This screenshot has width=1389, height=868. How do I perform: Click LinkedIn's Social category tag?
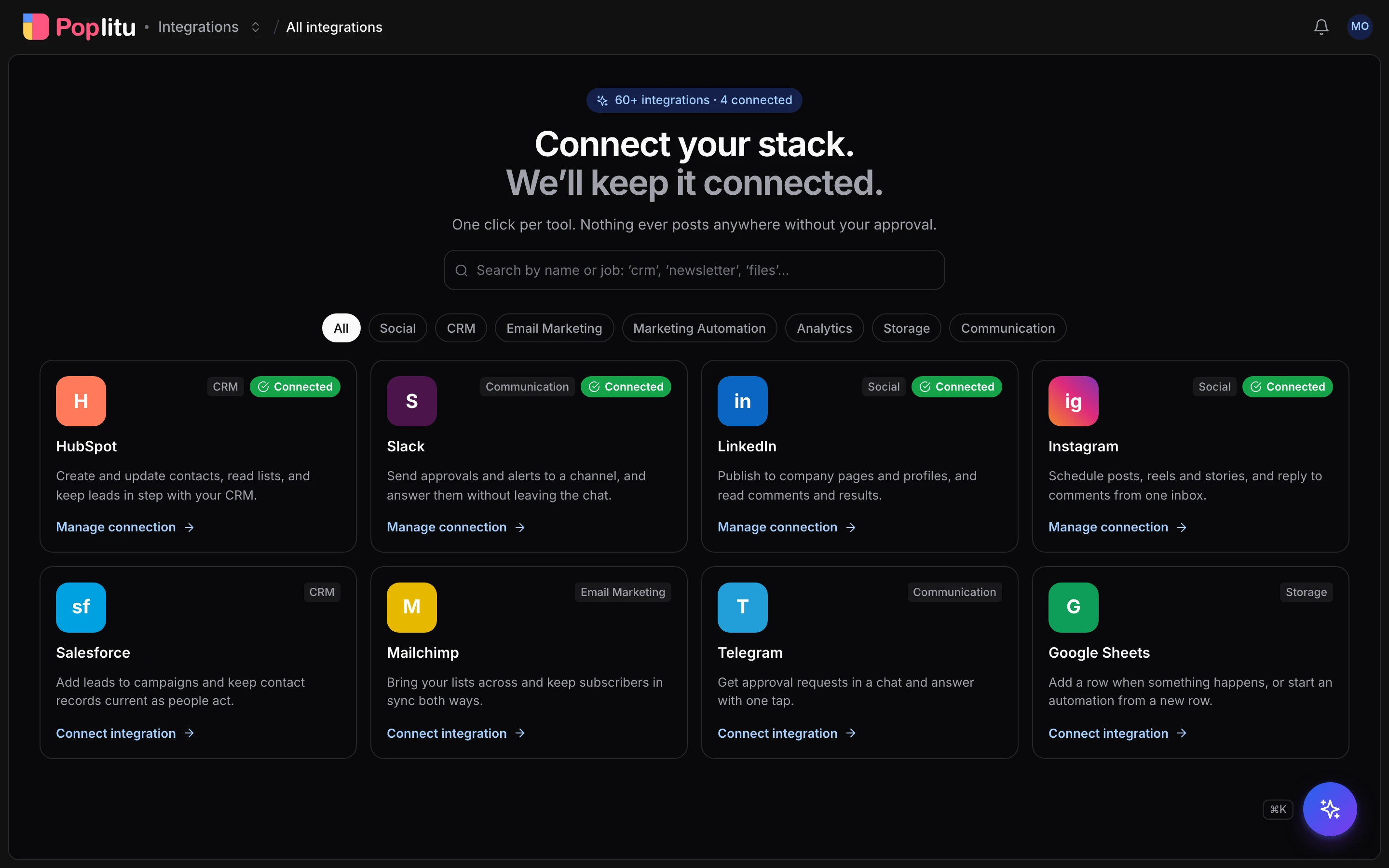click(x=884, y=387)
